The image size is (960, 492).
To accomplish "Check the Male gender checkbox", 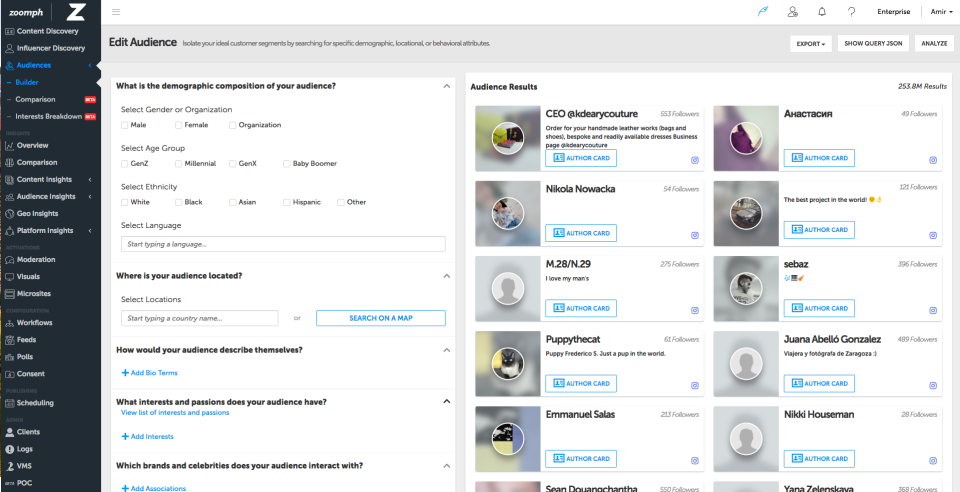I will tap(125, 125).
